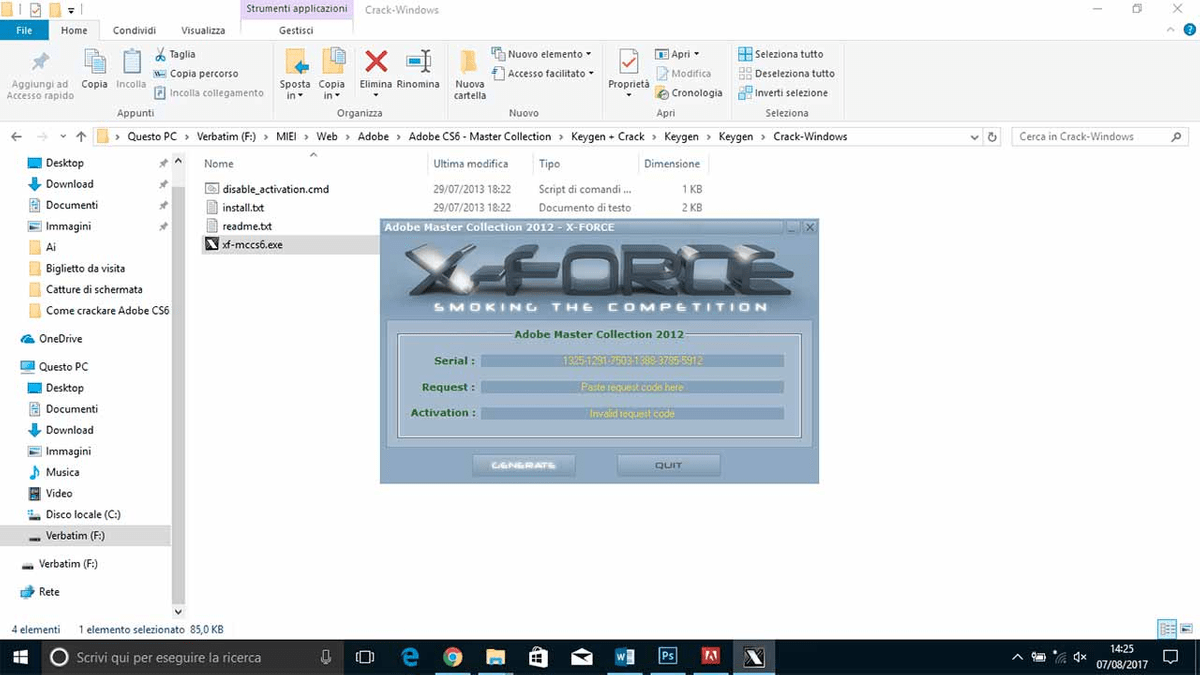Click Accesso facilitato option
The image size is (1200, 675).
tap(542, 73)
